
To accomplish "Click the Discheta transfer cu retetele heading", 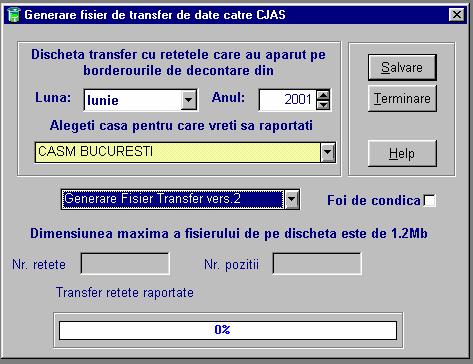I will 178,62.
